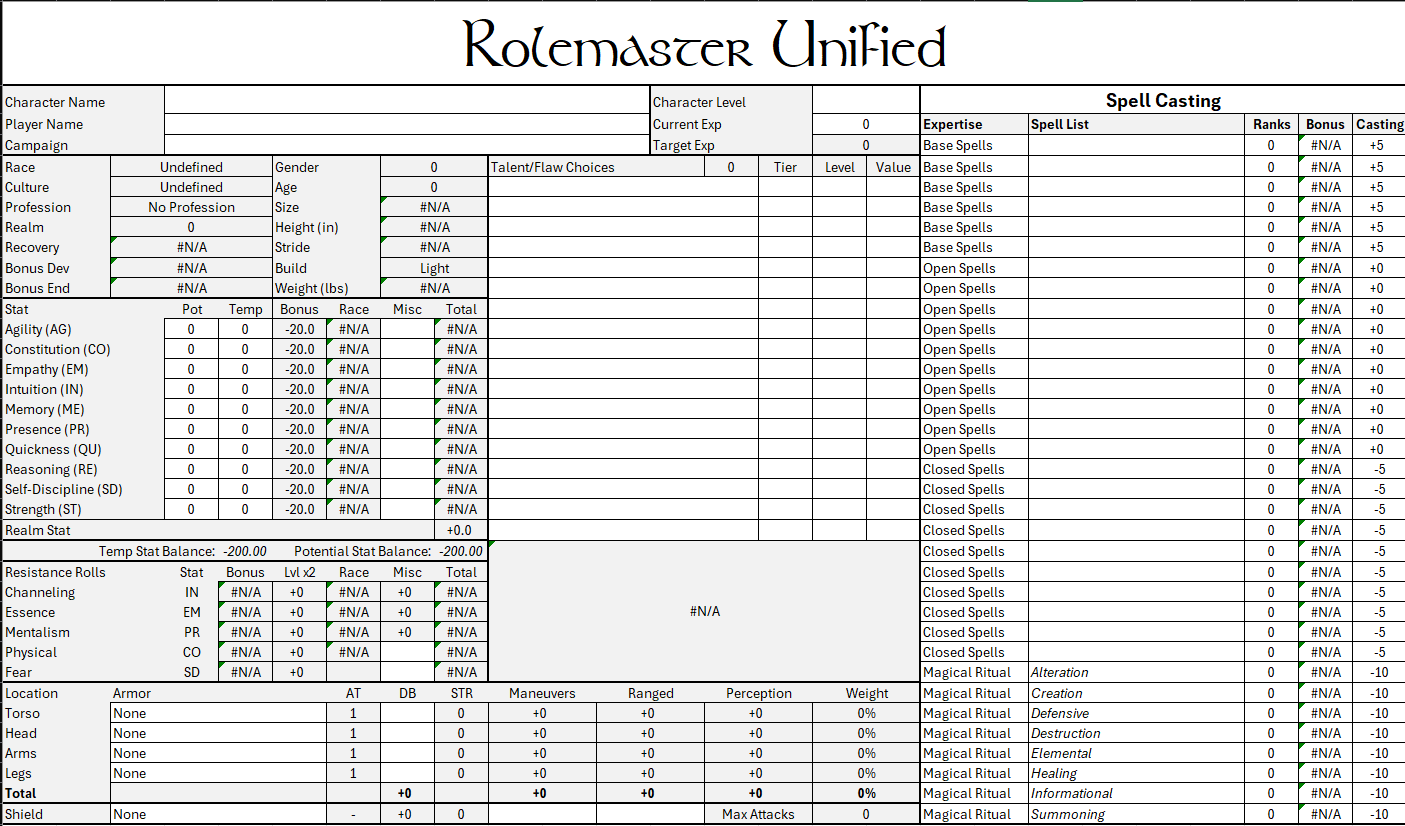This screenshot has height=826, width=1405.
Task: Click the Temp Stat Balance value -200.00
Action: coord(245,551)
